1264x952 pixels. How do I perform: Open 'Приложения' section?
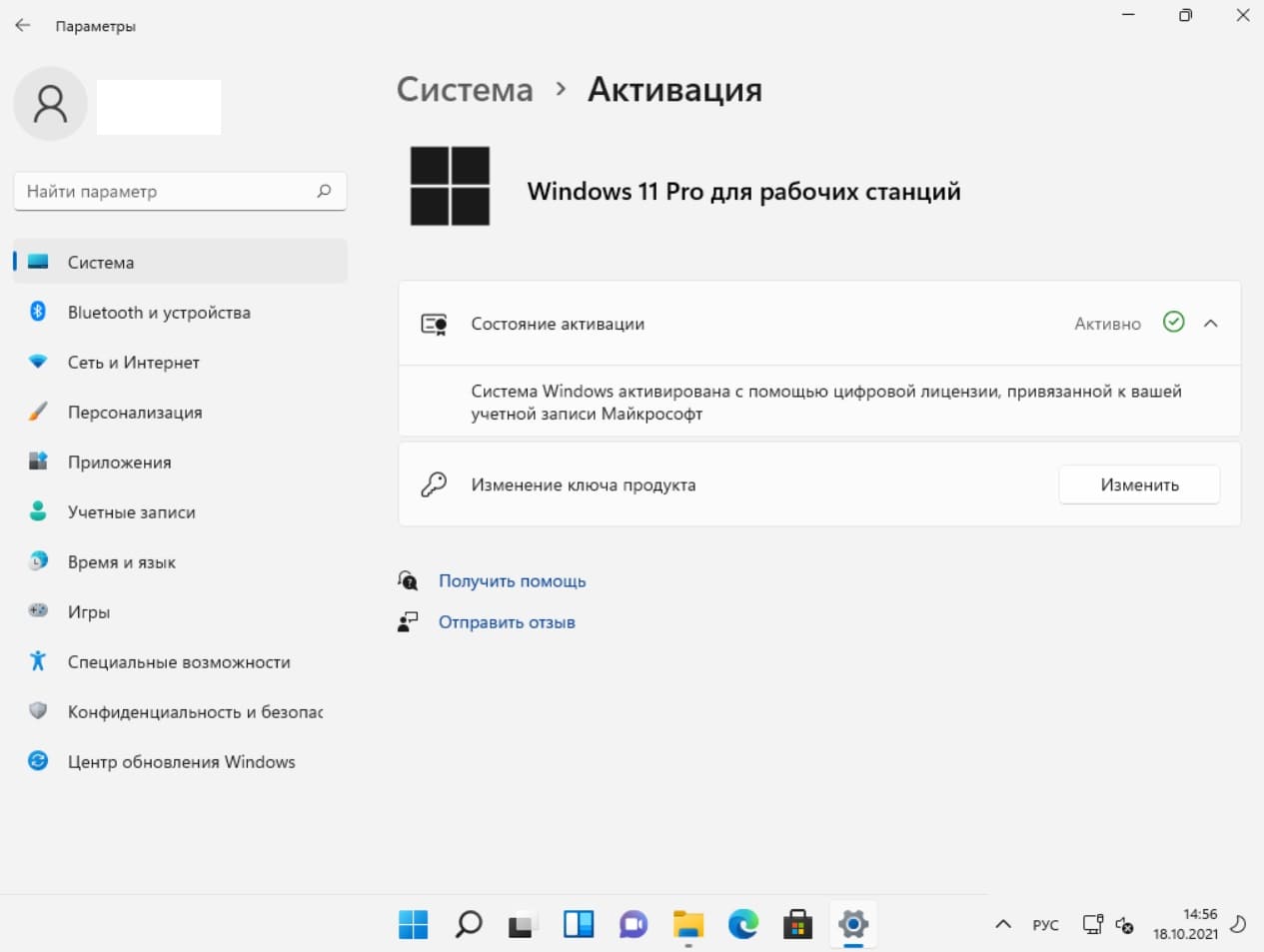(x=180, y=462)
